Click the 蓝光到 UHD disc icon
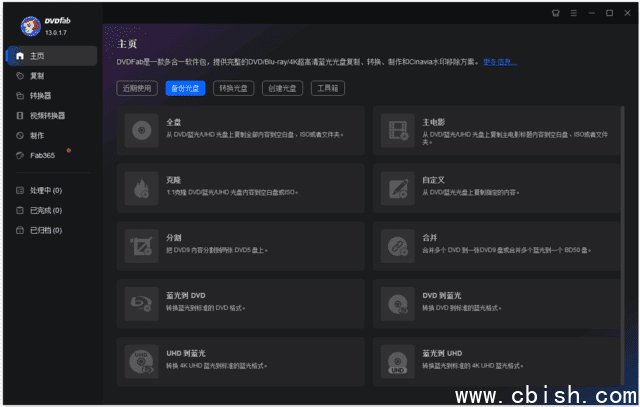 coord(399,358)
